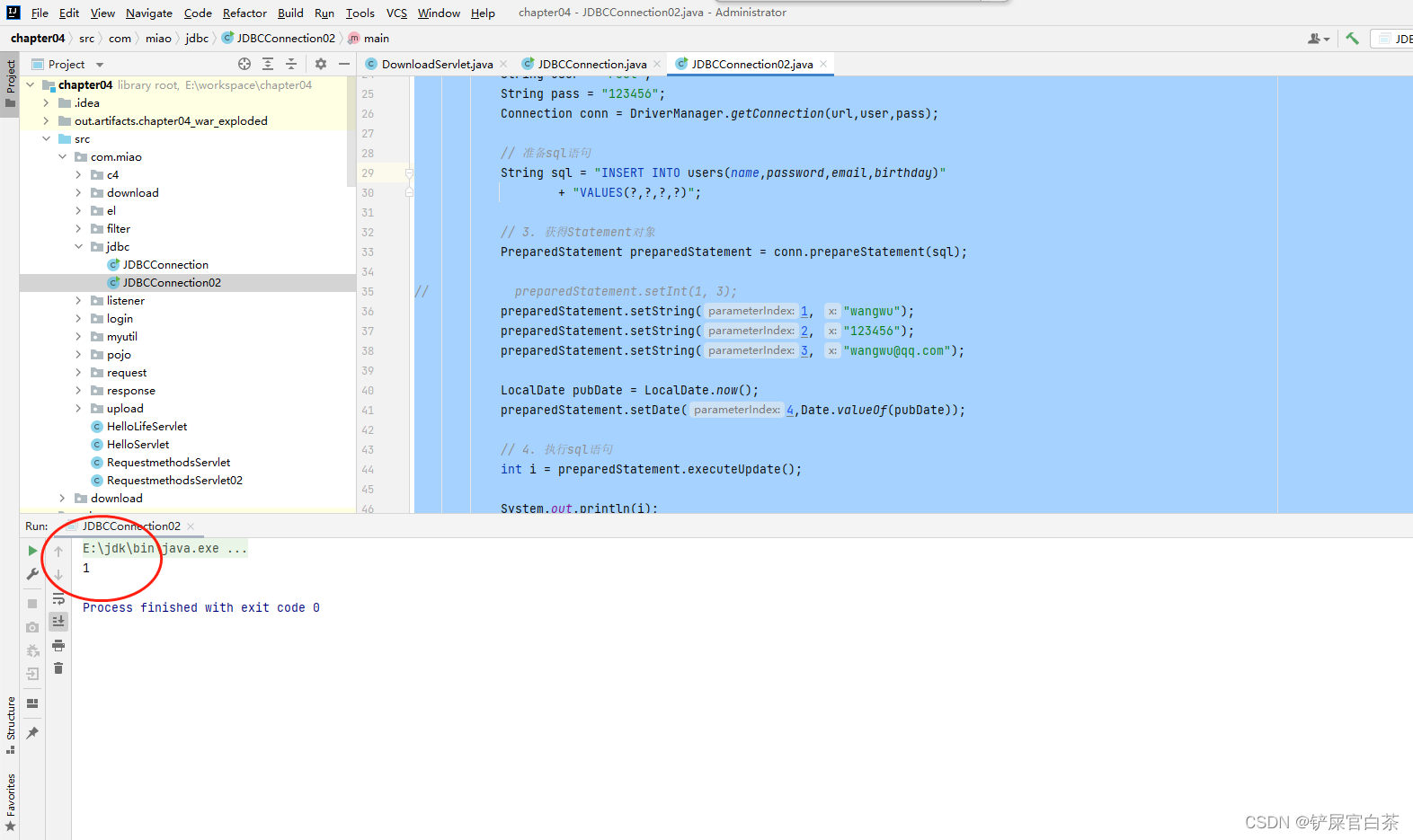Collapse the com.miao package

[x=63, y=156]
